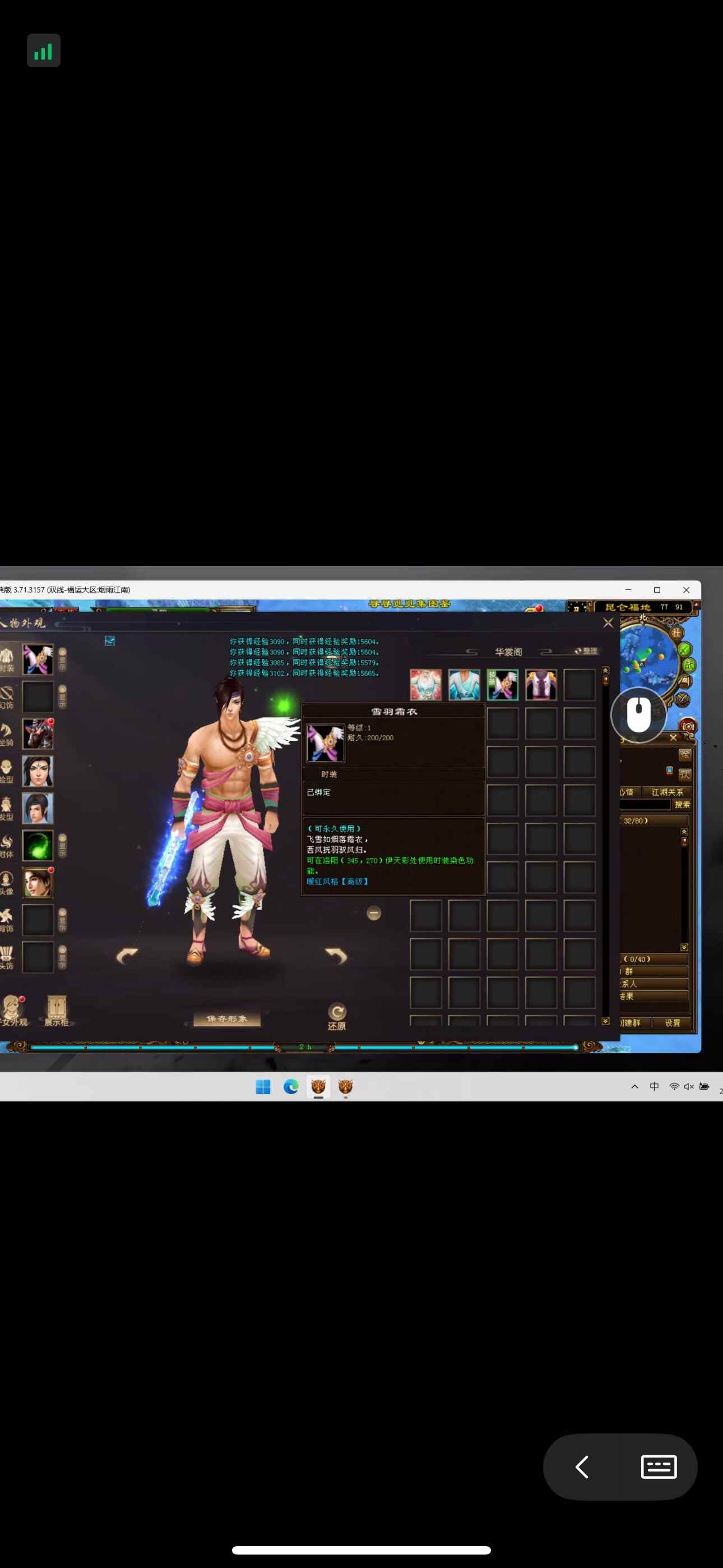Toggle 显示 for the 时装 slot
Viewport: 723px width, 1568px height.
pyautogui.click(x=62, y=660)
